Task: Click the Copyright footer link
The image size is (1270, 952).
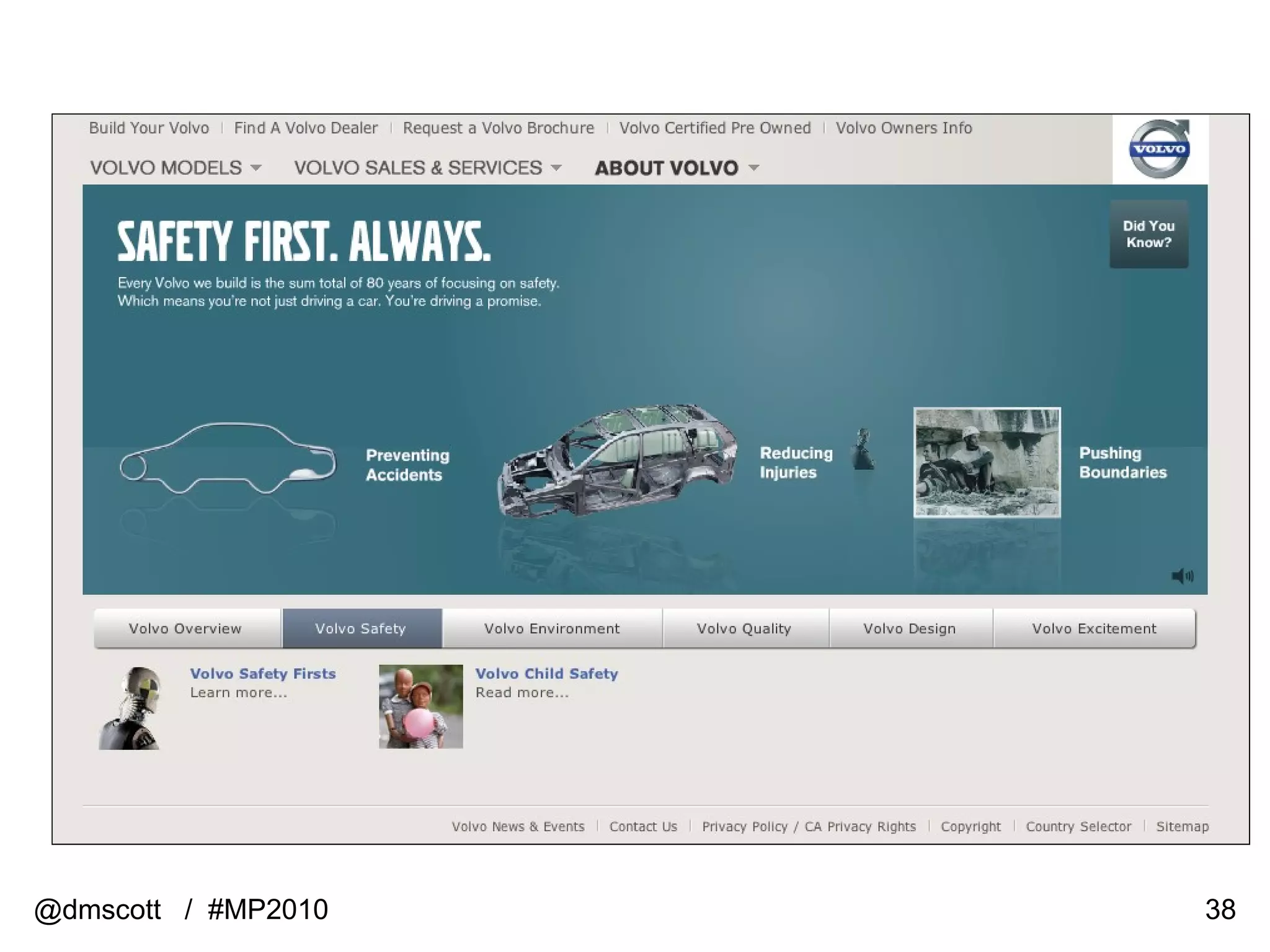Action: click(x=970, y=827)
